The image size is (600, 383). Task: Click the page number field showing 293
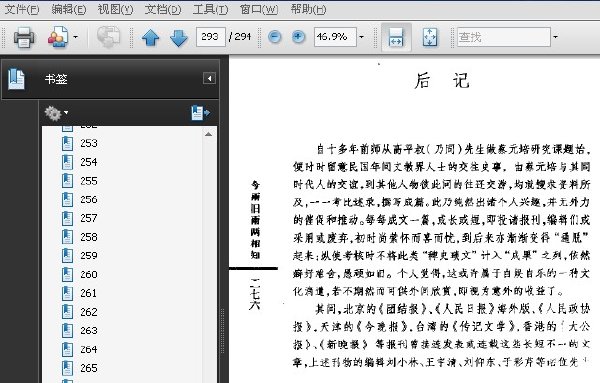[x=210, y=37]
